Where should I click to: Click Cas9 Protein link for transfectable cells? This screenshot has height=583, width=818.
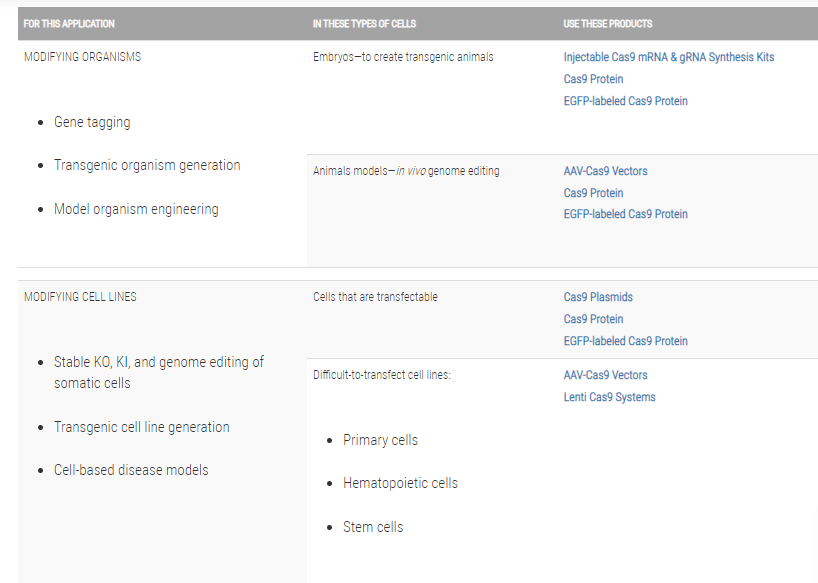(x=593, y=319)
